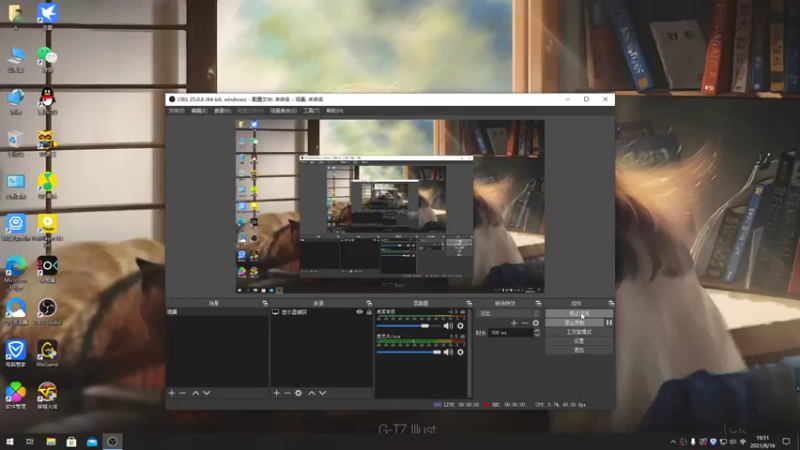Open the PotPlayer desktop shortcut
Viewport: 800px width, 450px height.
47,228
